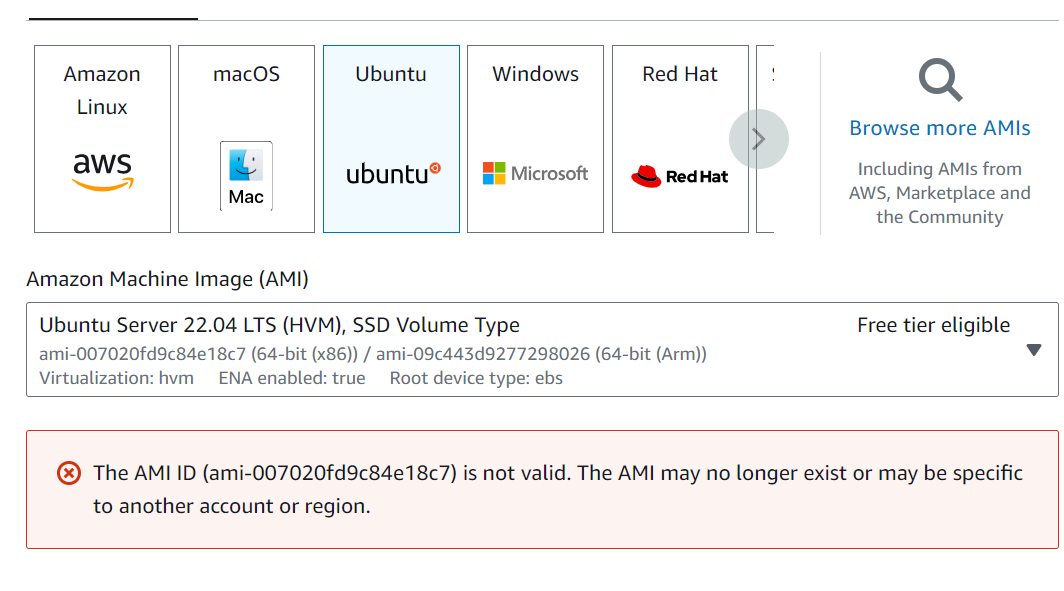This screenshot has height=591, width=1064.
Task: Click the invalid AMI ID error message
Action: pos(557,489)
